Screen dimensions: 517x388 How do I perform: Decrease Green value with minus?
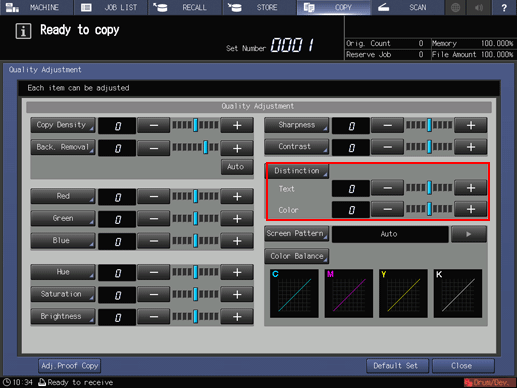point(154,219)
